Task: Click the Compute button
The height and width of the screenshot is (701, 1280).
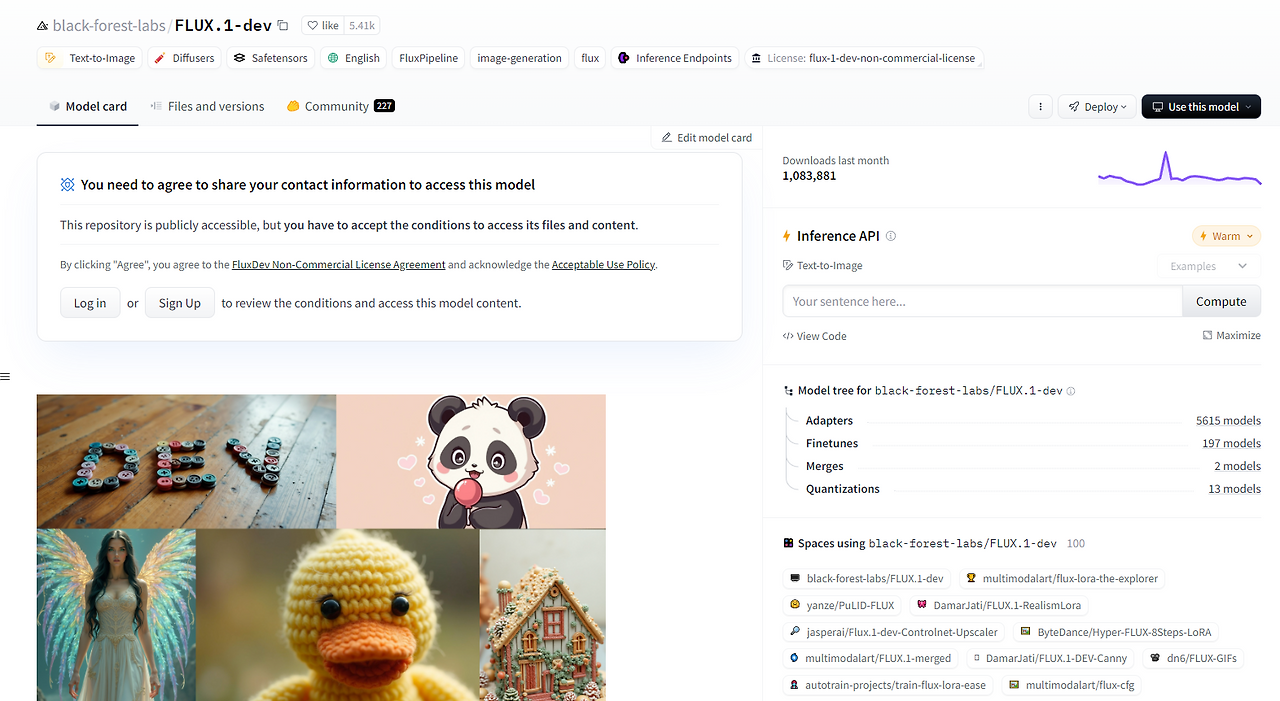Action: point(1221,301)
